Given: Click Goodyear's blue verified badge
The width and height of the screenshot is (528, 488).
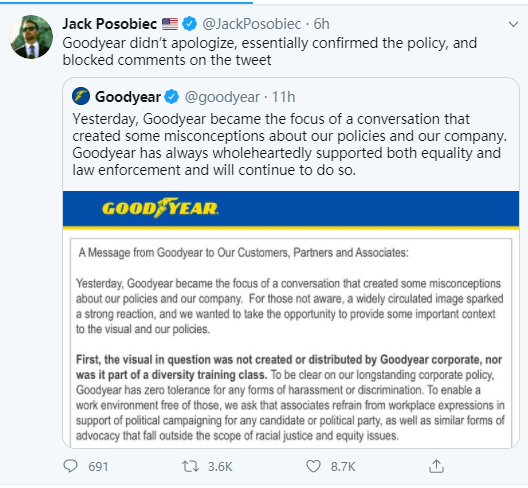Looking at the screenshot, I should pos(171,97).
